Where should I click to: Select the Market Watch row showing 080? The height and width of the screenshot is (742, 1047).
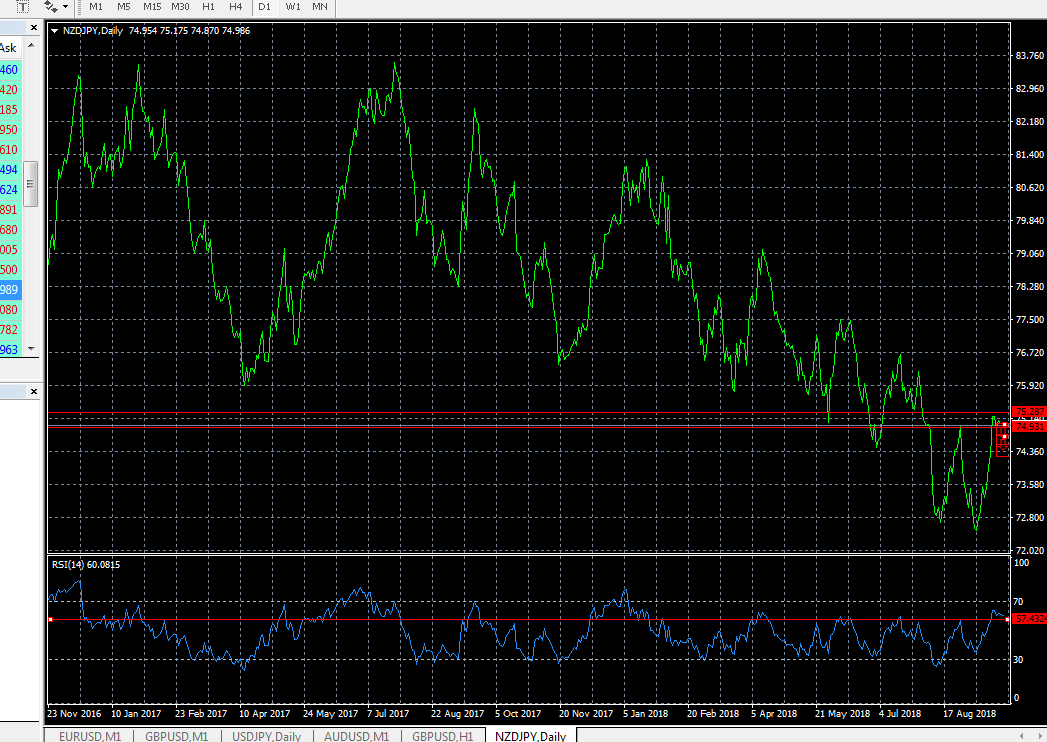click(11, 310)
